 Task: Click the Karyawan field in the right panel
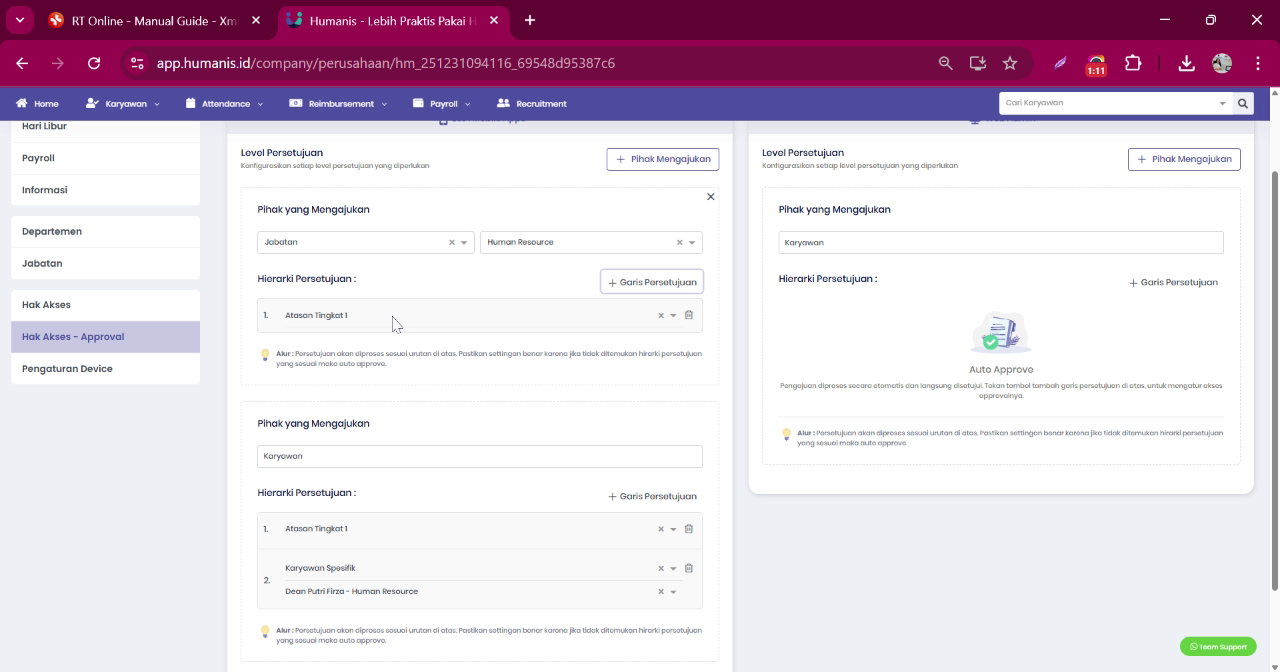click(1001, 242)
